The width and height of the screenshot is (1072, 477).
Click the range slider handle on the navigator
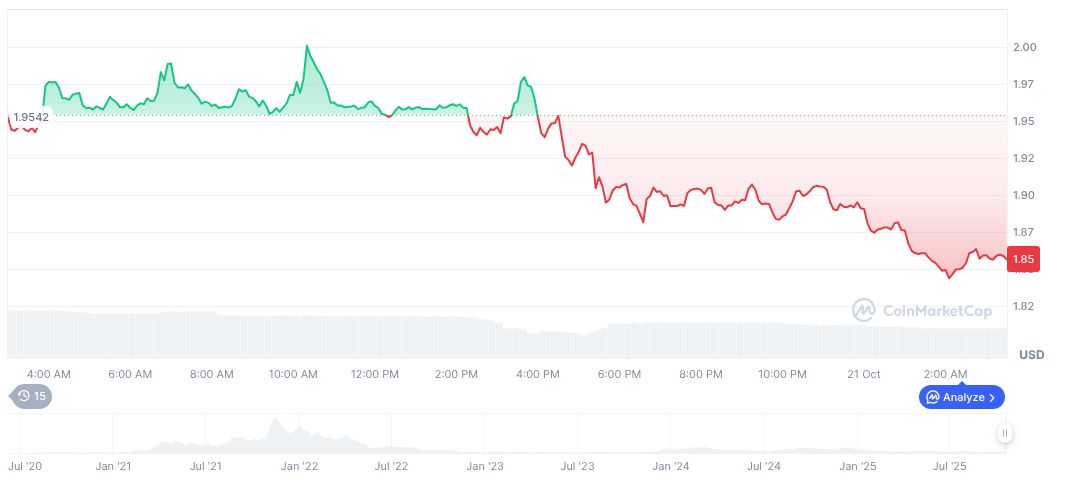(x=1004, y=433)
